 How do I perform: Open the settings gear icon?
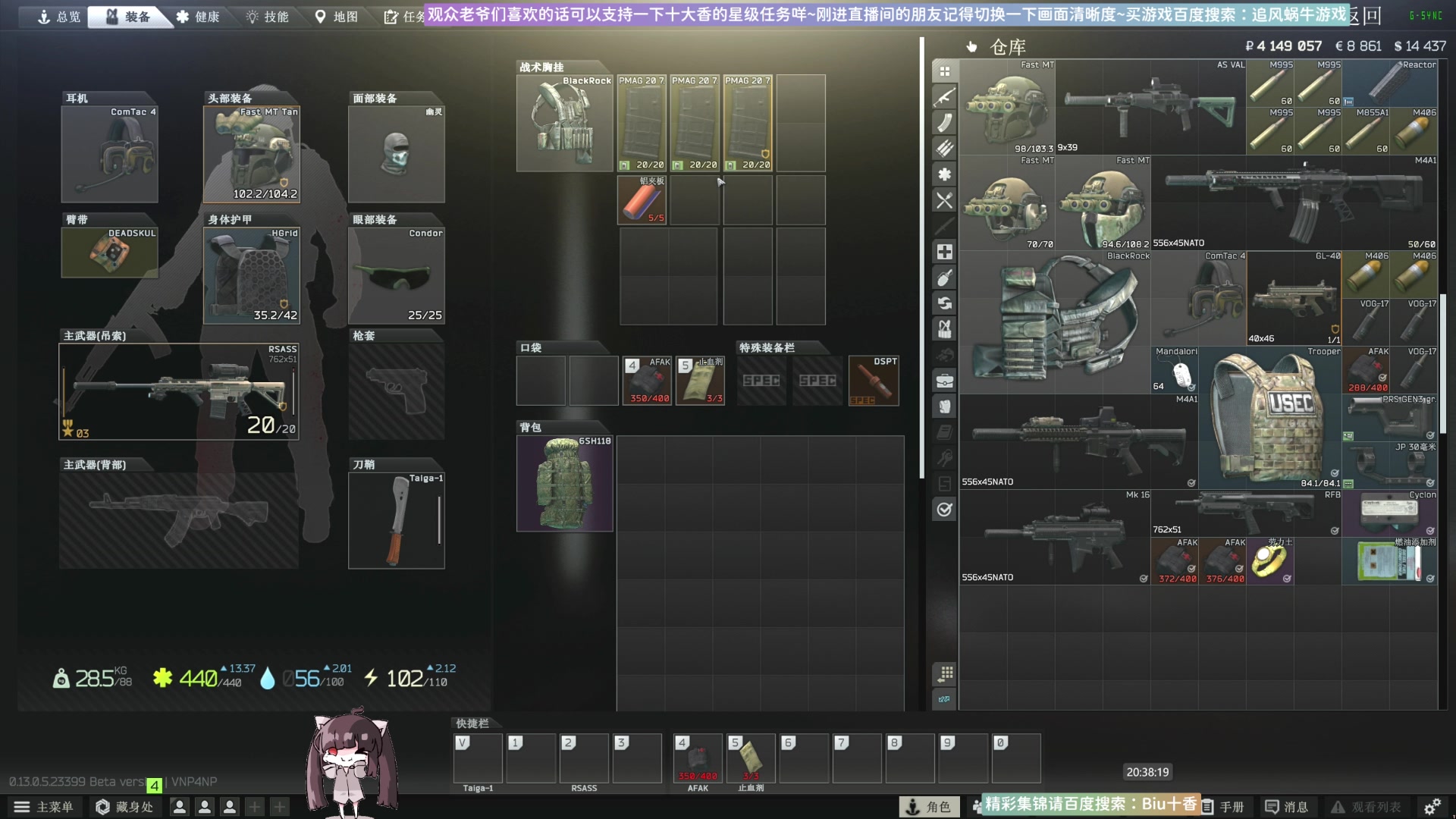pyautogui.click(x=1432, y=807)
